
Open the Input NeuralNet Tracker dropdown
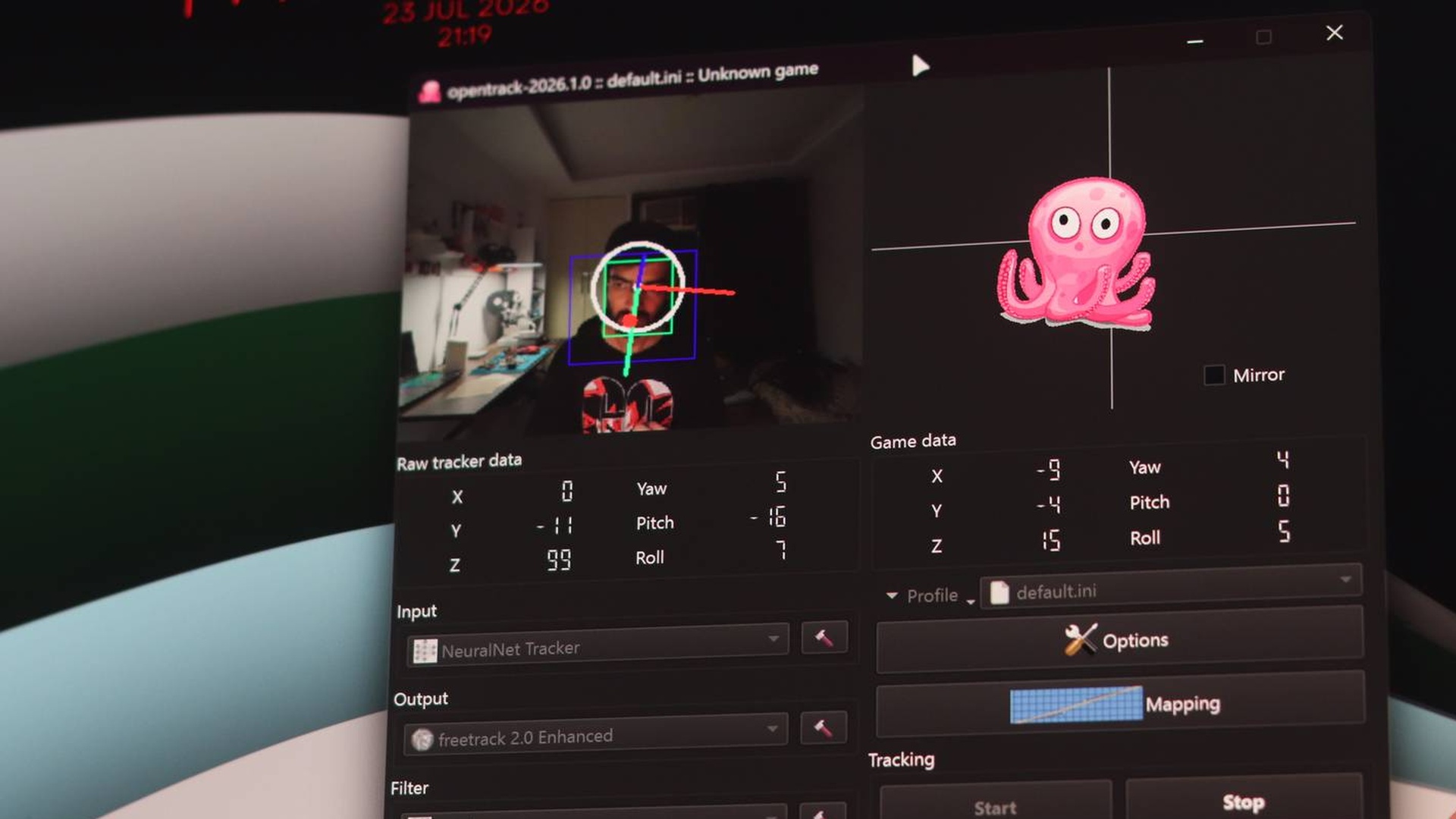tap(598, 646)
